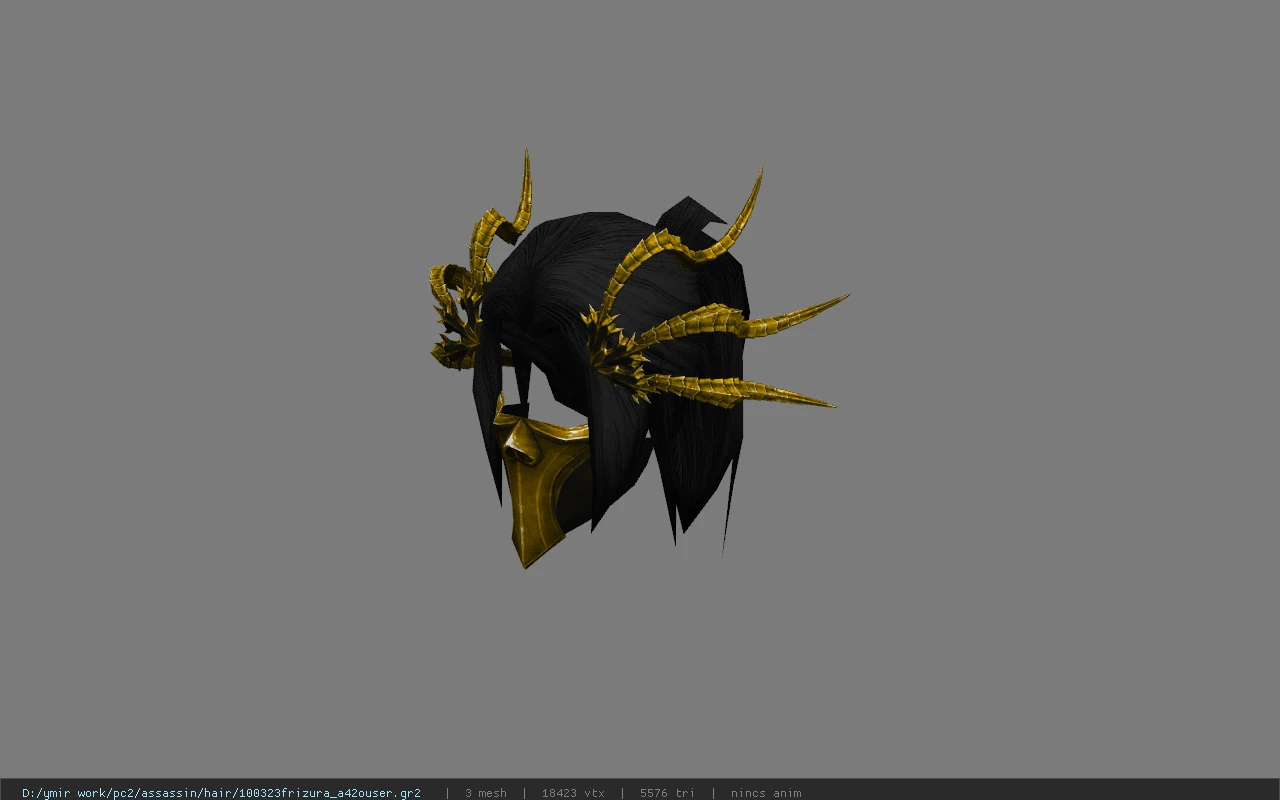Click the black hair crown on top of head
This screenshot has height=800, width=1280.
tap(570, 255)
